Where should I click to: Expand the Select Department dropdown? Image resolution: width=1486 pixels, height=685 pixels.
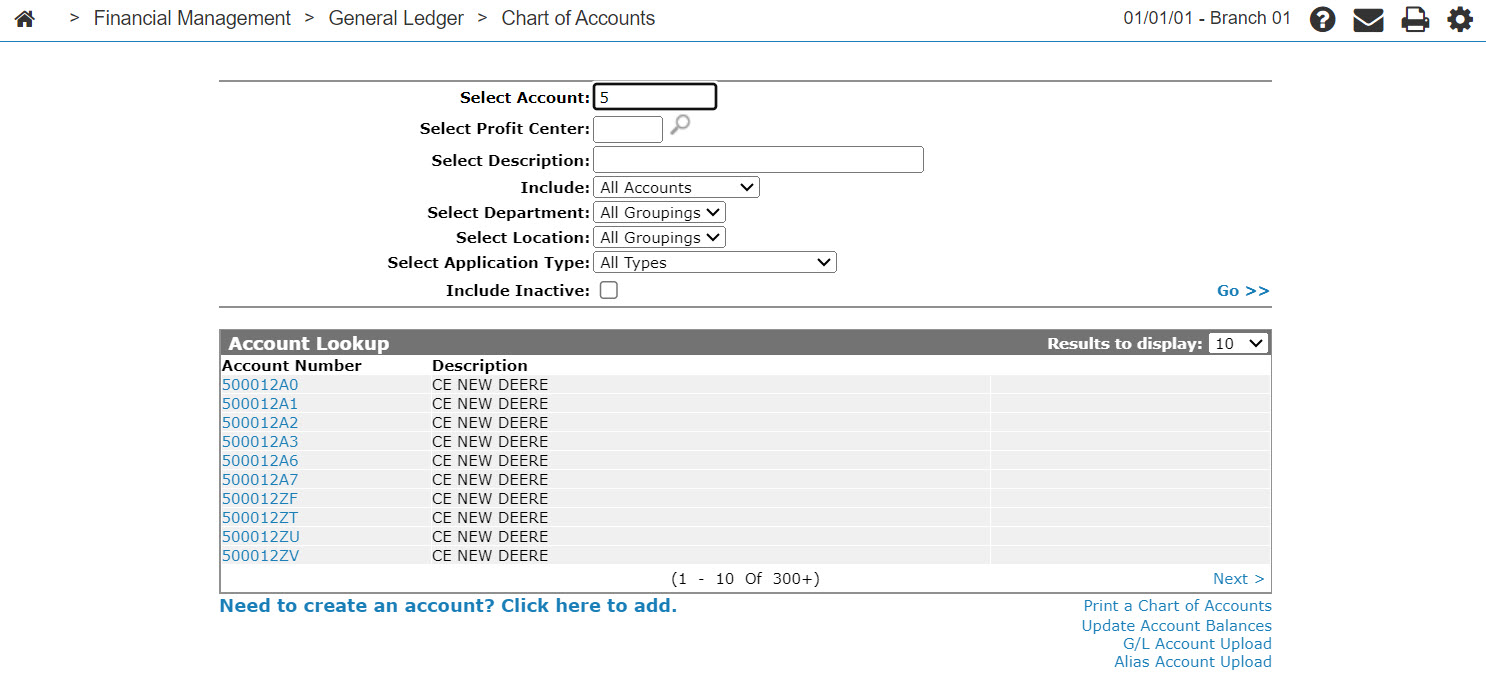point(659,212)
